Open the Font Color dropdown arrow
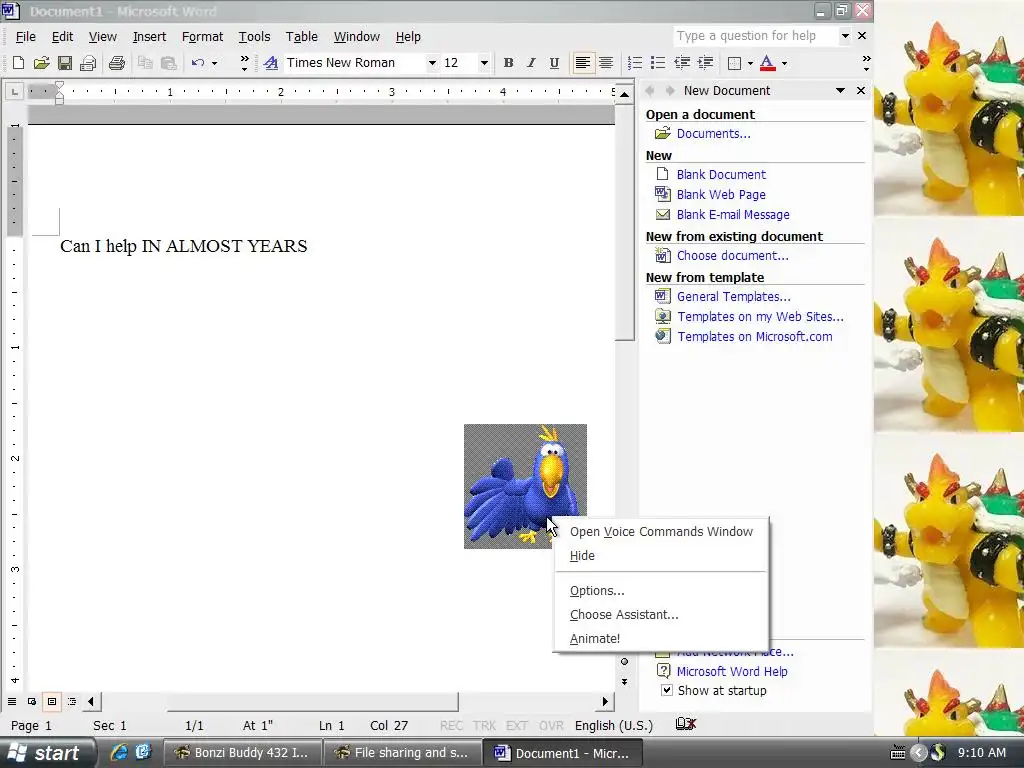The height and width of the screenshot is (768, 1024). click(784, 63)
